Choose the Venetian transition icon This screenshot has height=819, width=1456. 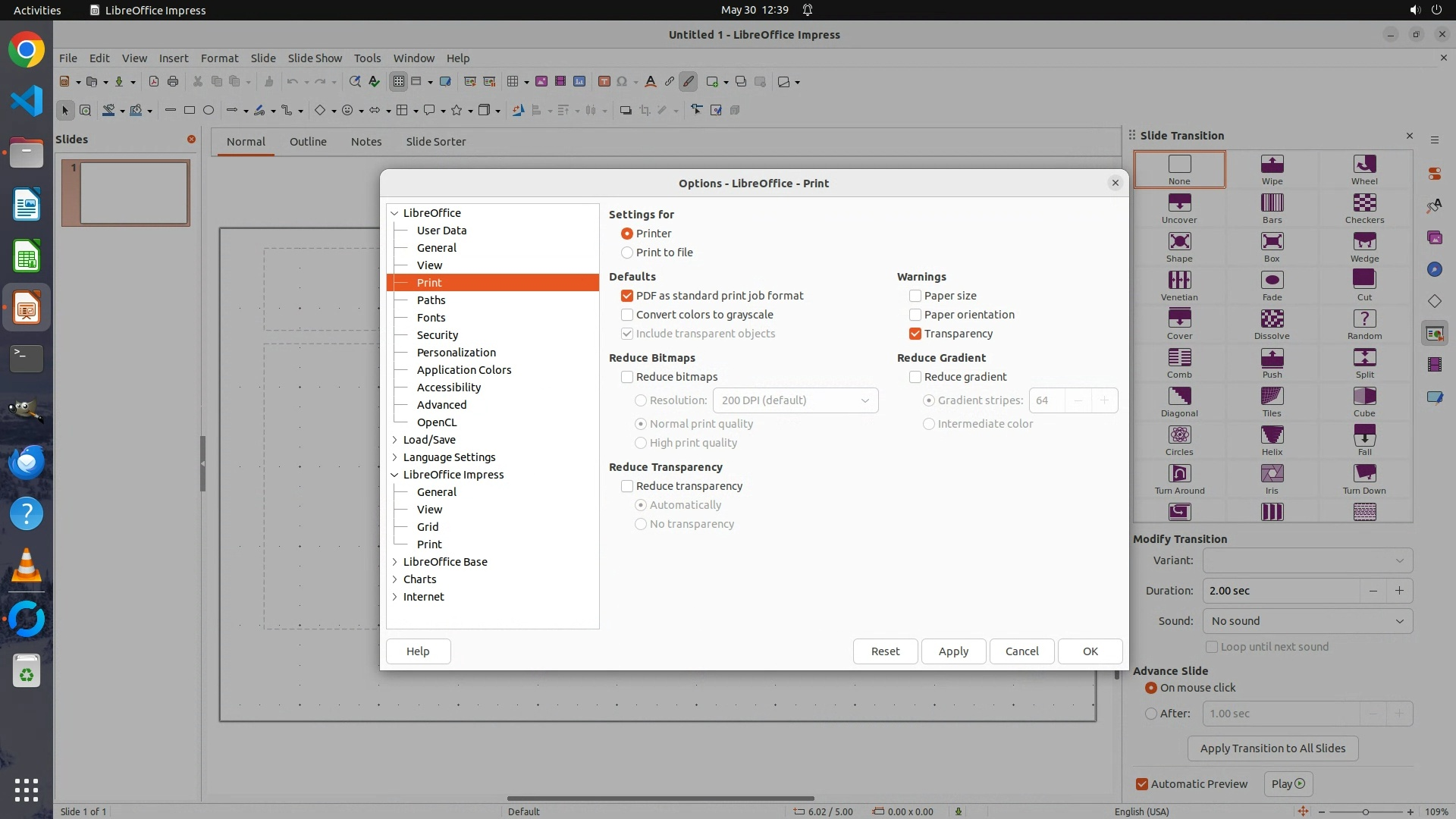pyautogui.click(x=1179, y=281)
